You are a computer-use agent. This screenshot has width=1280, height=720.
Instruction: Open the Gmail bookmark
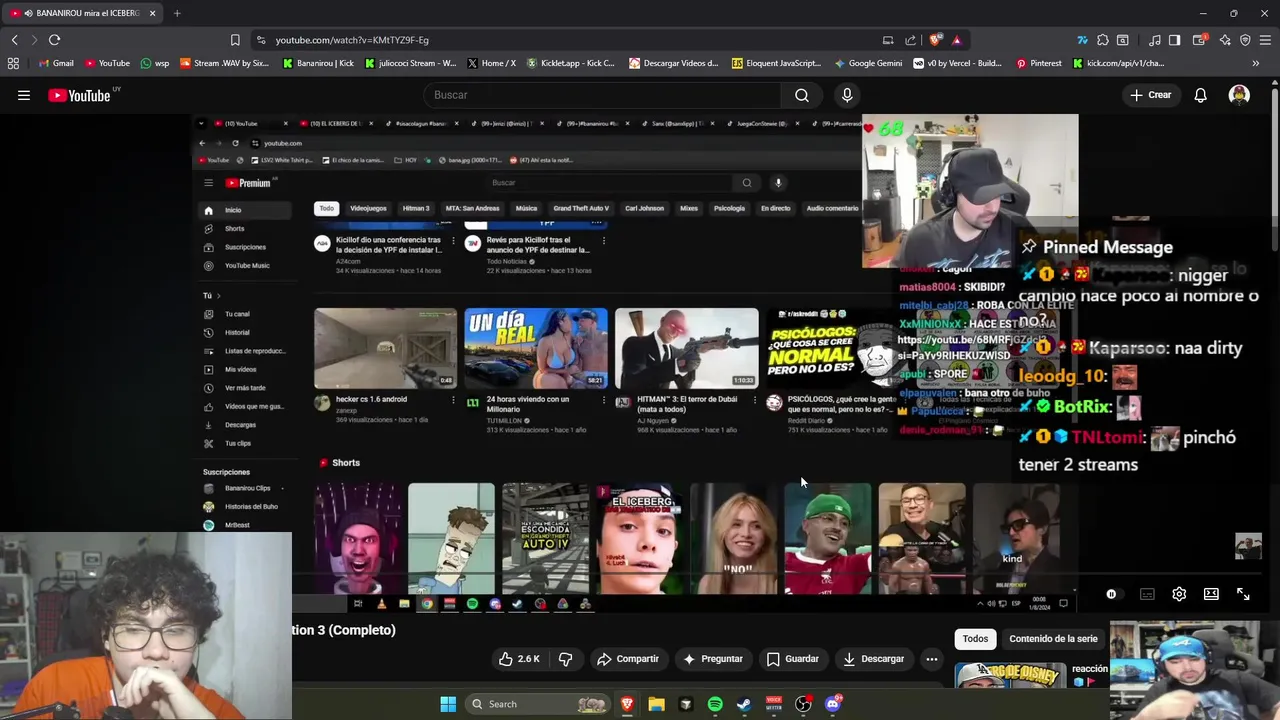click(56, 63)
